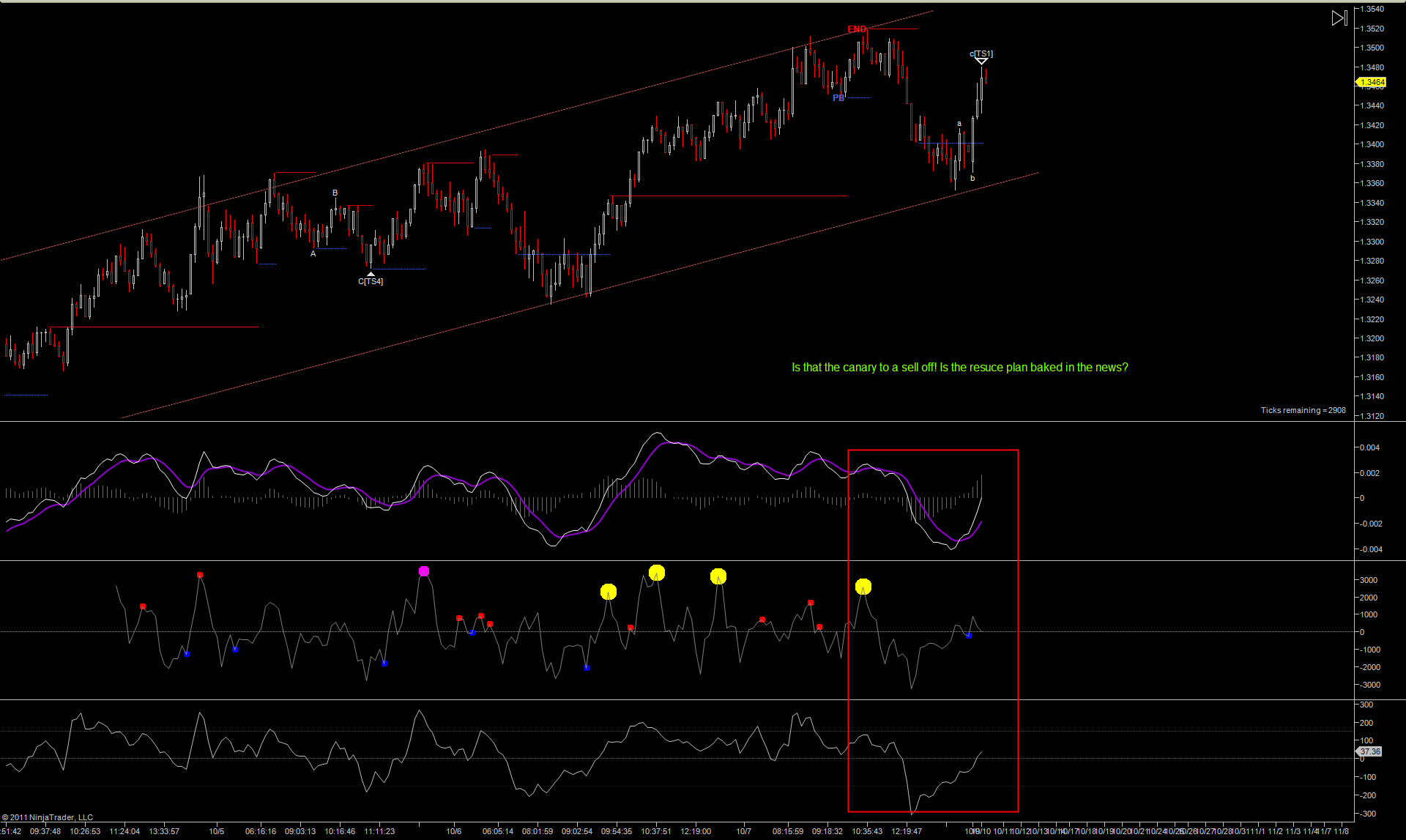1406x840 pixels.
Task: Click the 3000 oscillator axis label
Action: pyautogui.click(x=1369, y=580)
